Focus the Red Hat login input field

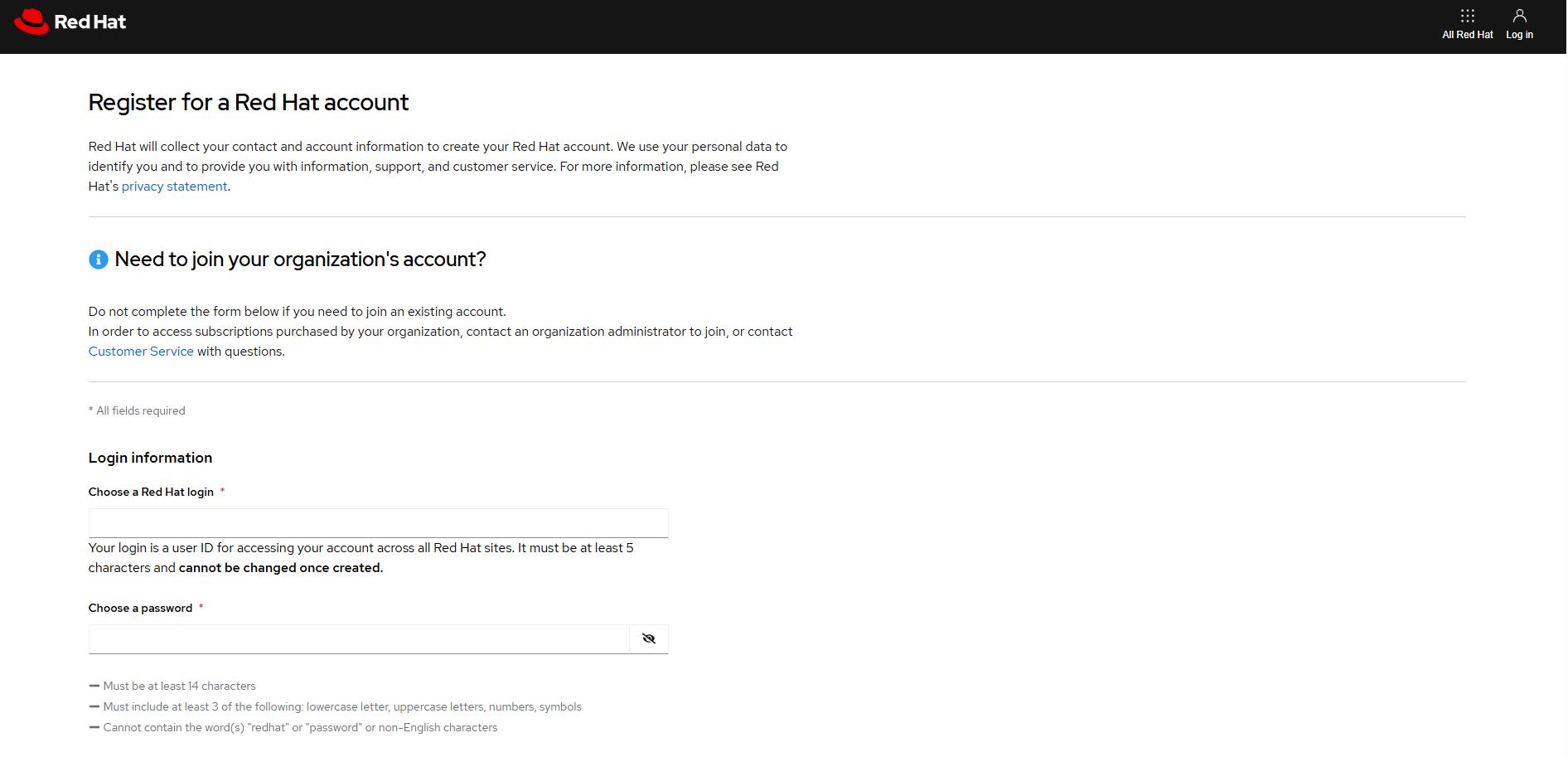[x=379, y=523]
